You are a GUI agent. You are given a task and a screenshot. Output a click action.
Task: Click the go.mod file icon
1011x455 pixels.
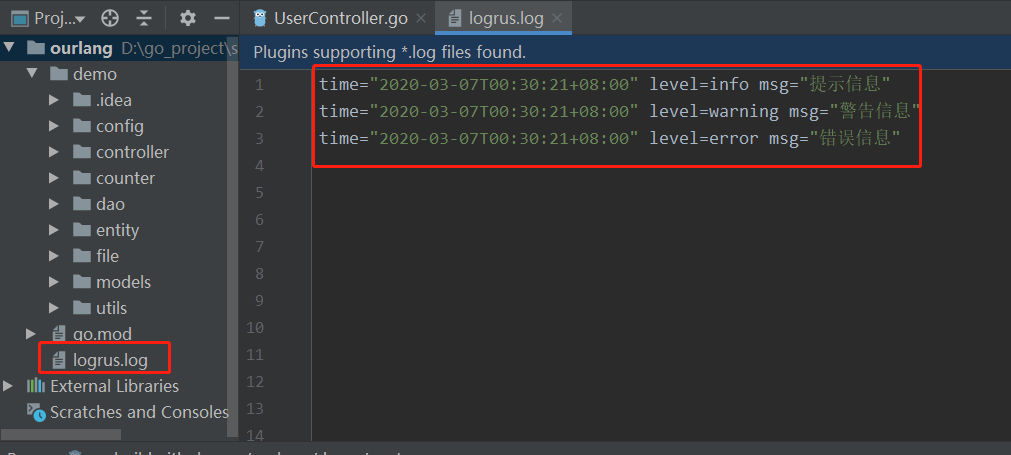pos(59,334)
